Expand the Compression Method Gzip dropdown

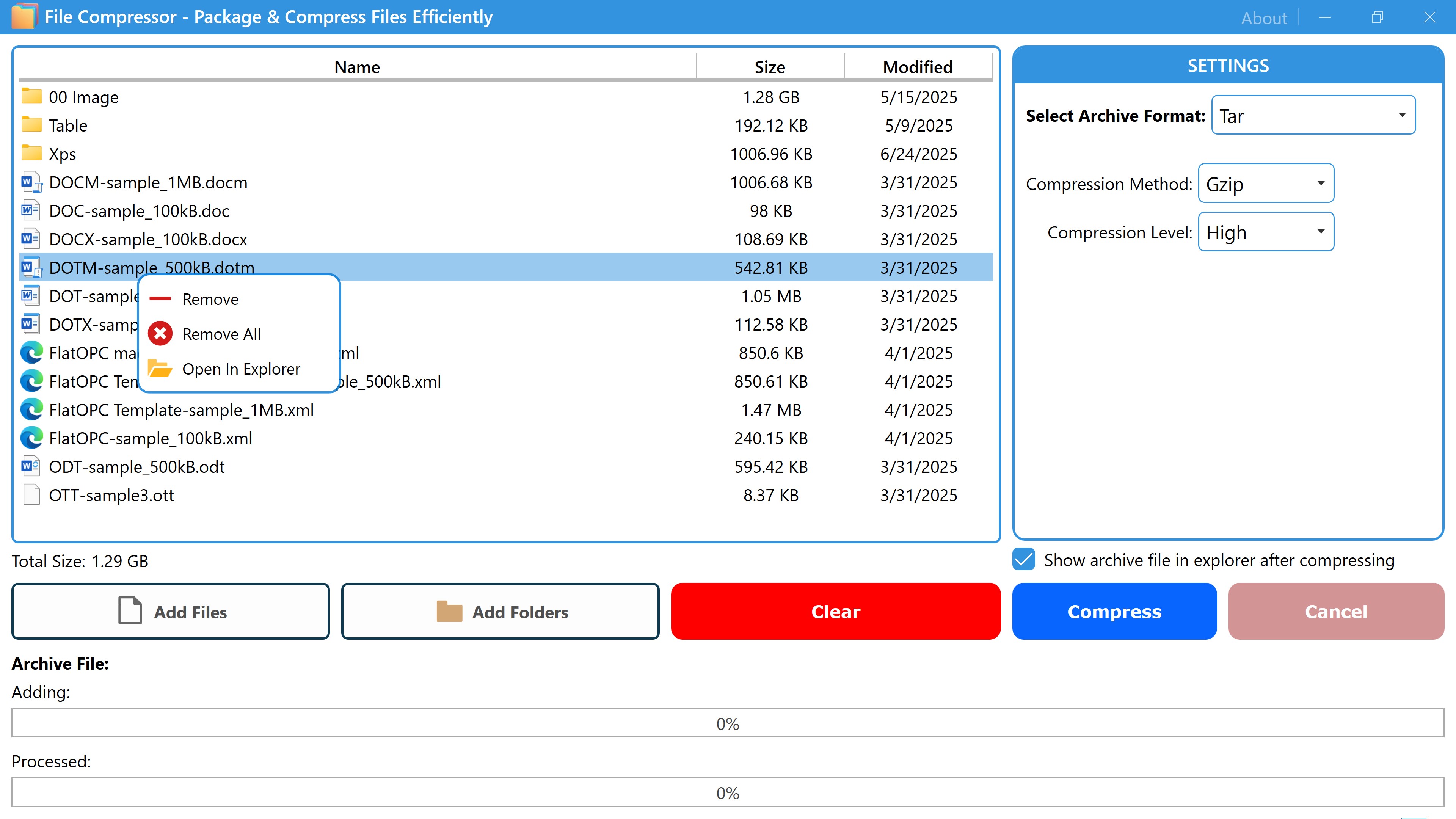click(1266, 184)
